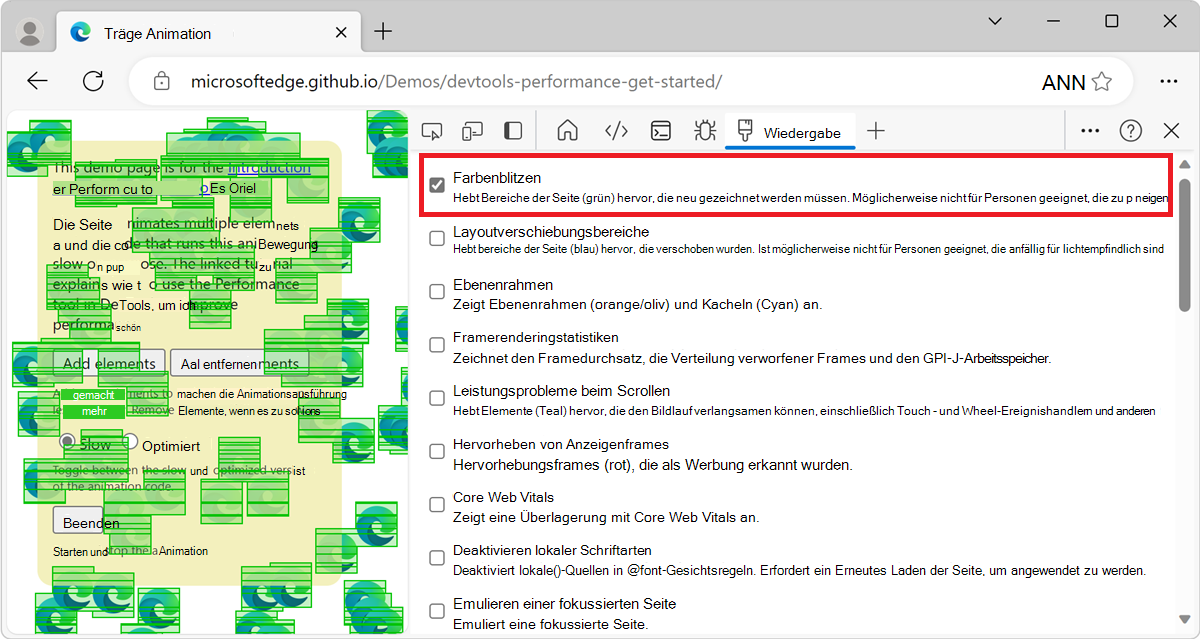
Task: Open browser Settings and more menu
Action: point(1168,81)
